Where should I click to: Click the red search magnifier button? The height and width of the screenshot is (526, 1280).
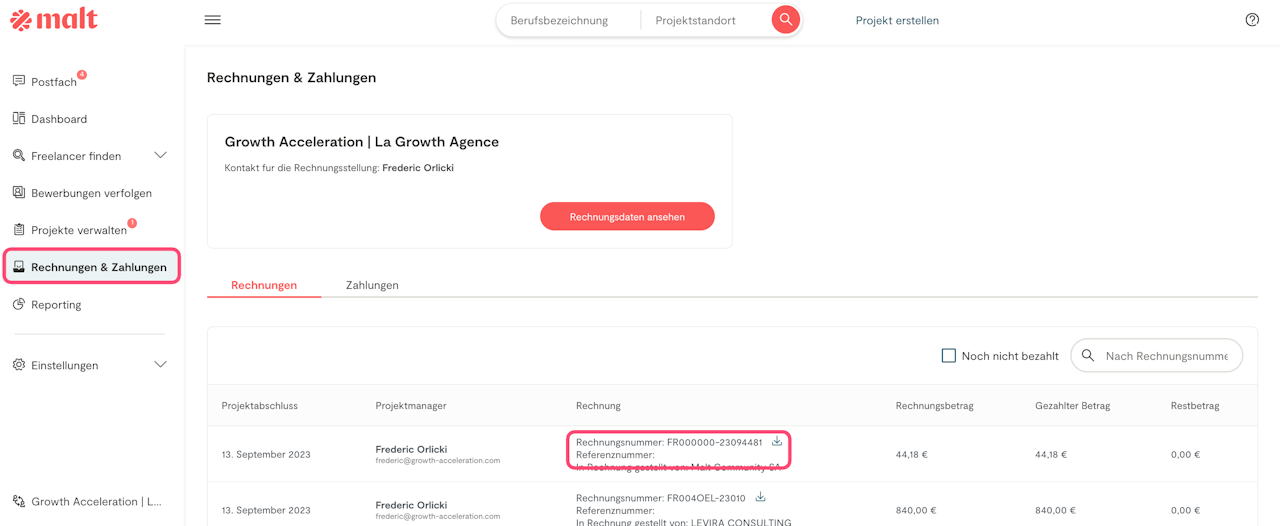coord(786,20)
